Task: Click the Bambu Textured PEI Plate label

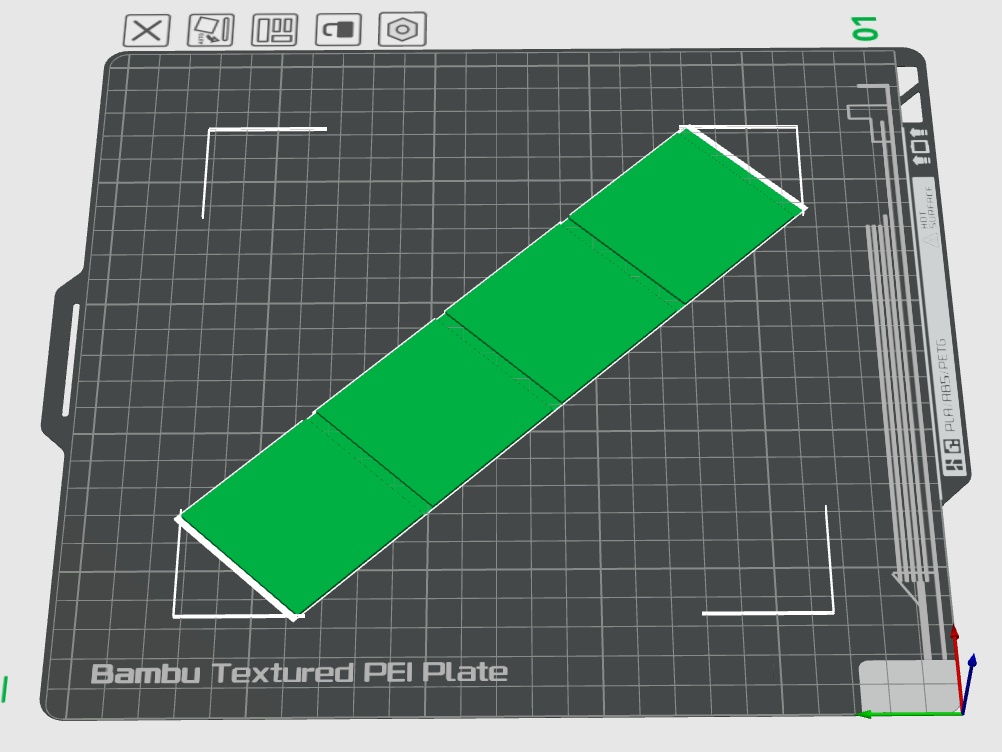Action: pyautogui.click(x=299, y=673)
